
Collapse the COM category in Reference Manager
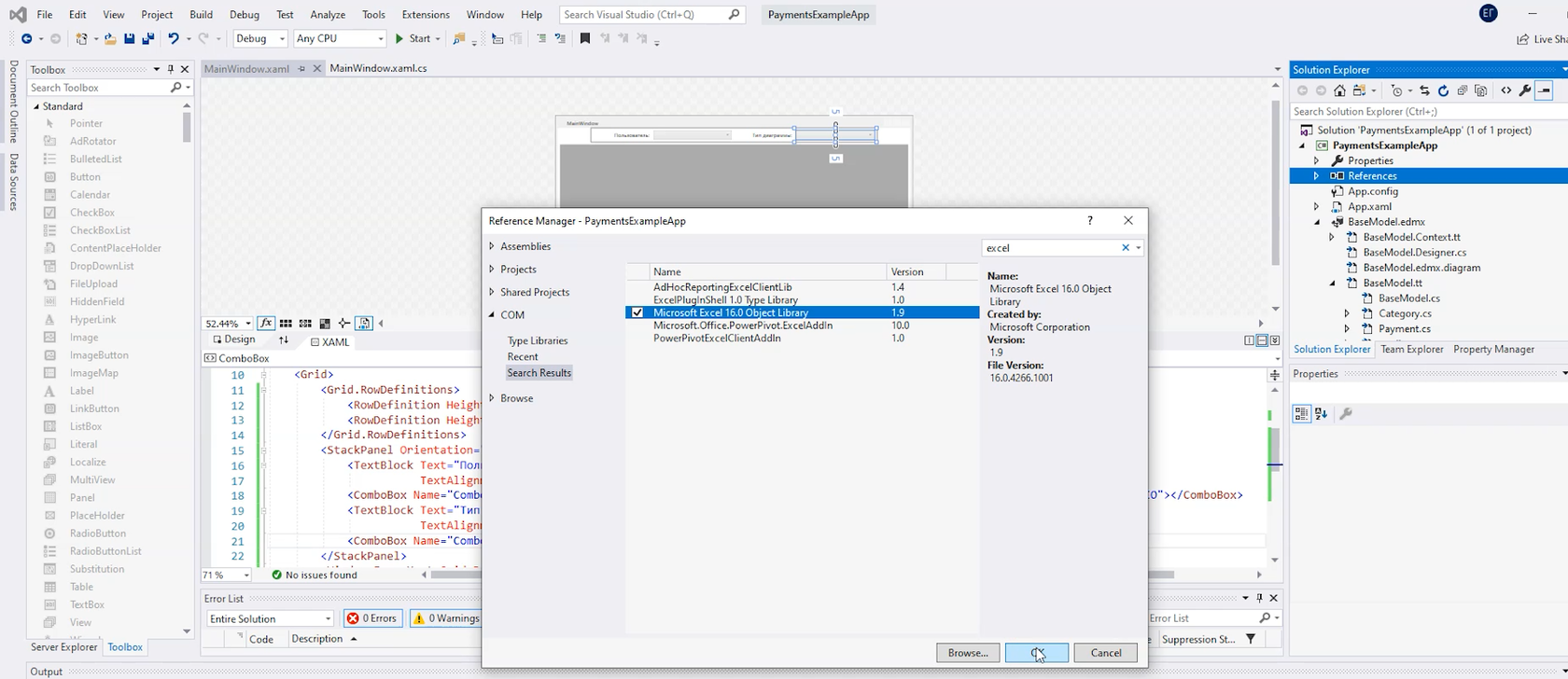[x=492, y=315]
